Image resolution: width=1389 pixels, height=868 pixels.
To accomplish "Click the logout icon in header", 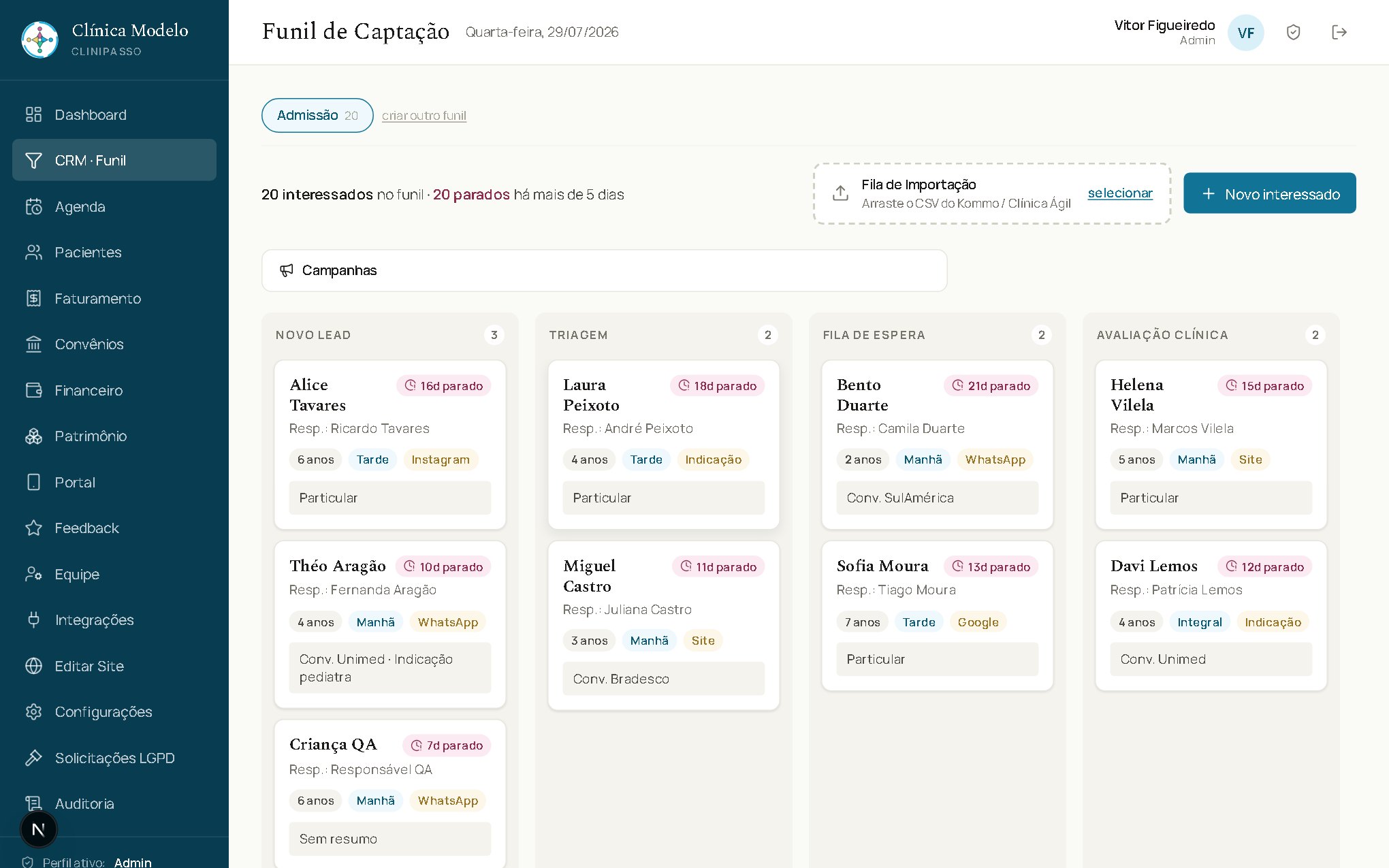I will point(1339,32).
